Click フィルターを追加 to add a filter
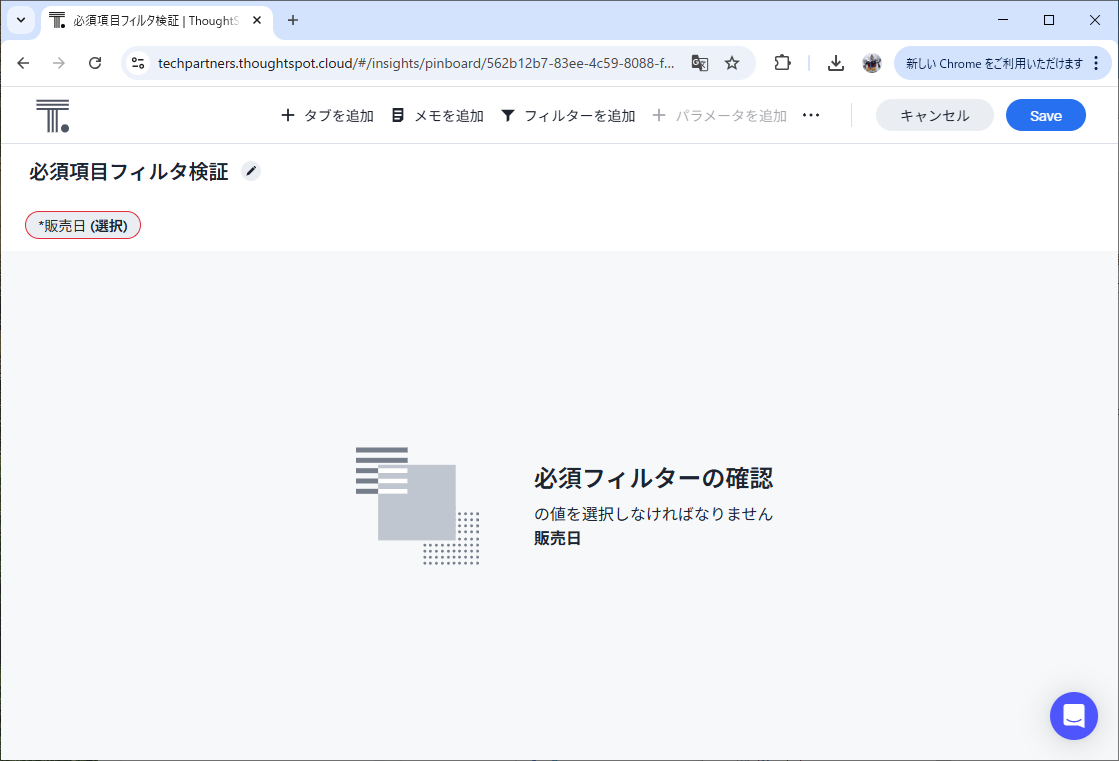This screenshot has height=761, width=1119. tap(567, 116)
